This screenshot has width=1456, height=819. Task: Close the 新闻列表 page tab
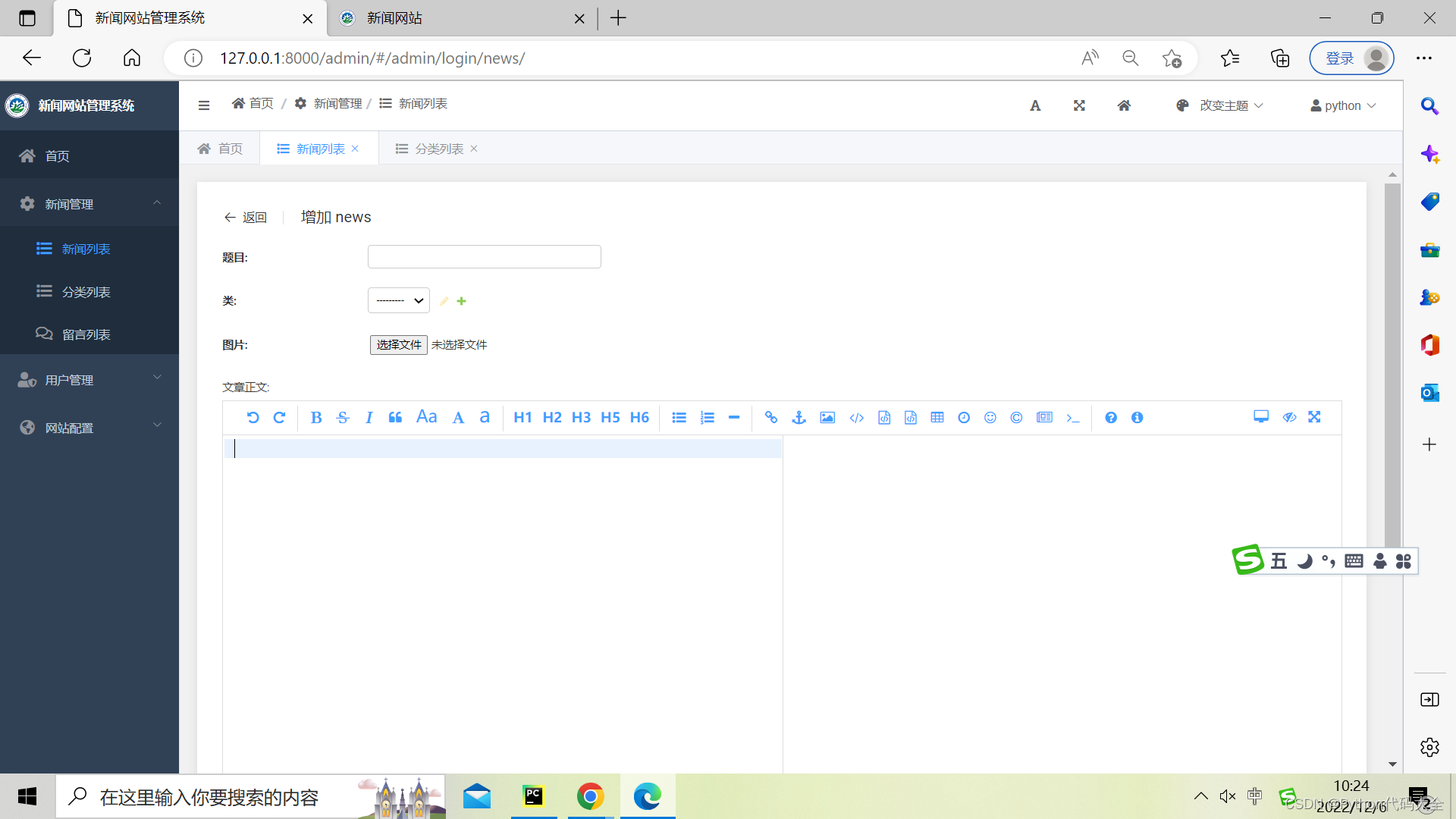(x=355, y=149)
